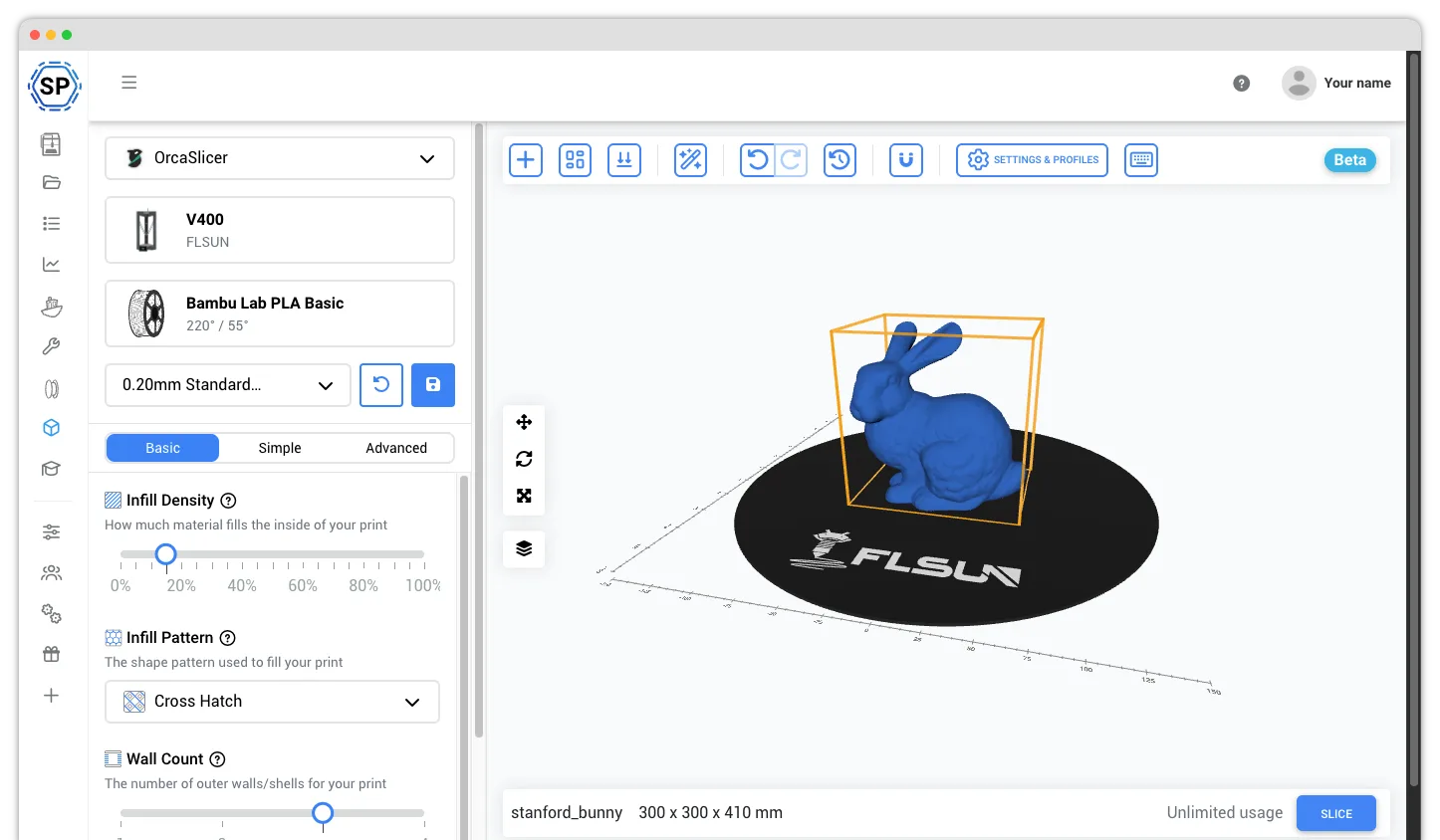The height and width of the screenshot is (840, 1440).
Task: Open the hamburger menu
Action: [129, 83]
